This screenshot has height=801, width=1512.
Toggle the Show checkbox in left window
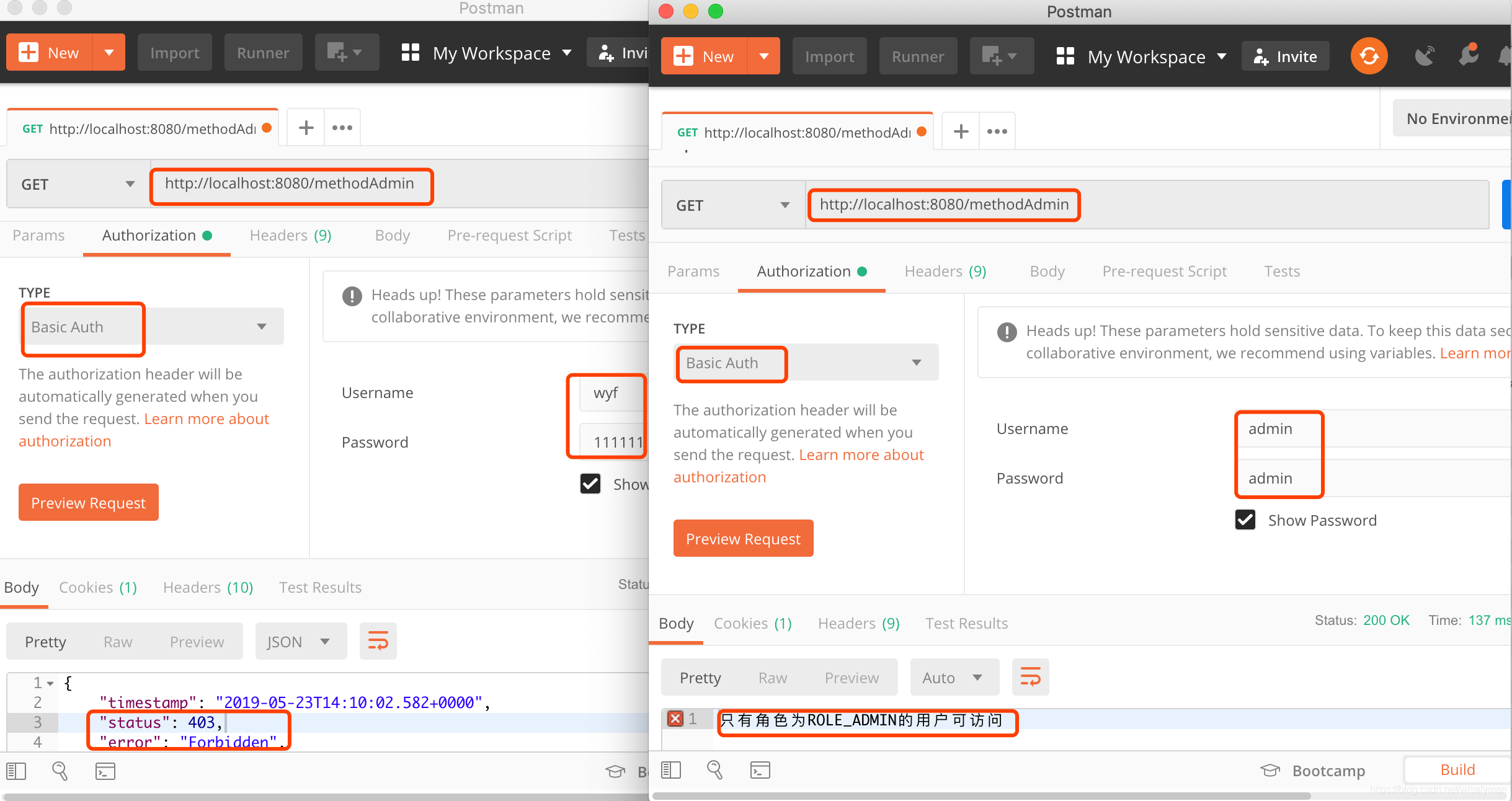coord(590,484)
